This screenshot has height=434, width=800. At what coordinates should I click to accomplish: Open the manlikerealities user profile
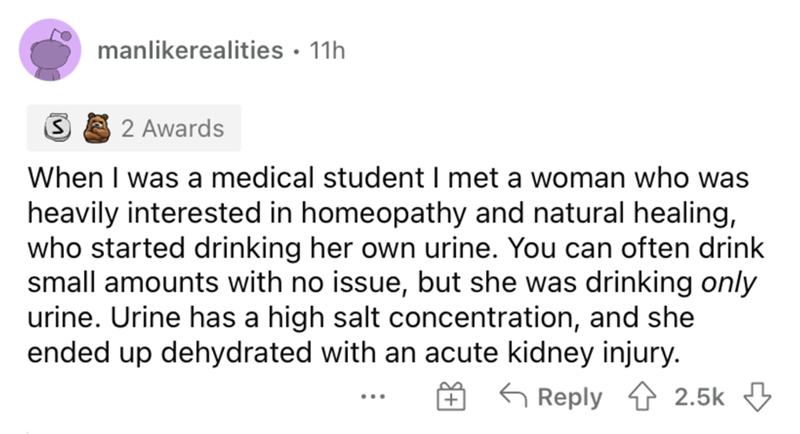click(x=191, y=50)
